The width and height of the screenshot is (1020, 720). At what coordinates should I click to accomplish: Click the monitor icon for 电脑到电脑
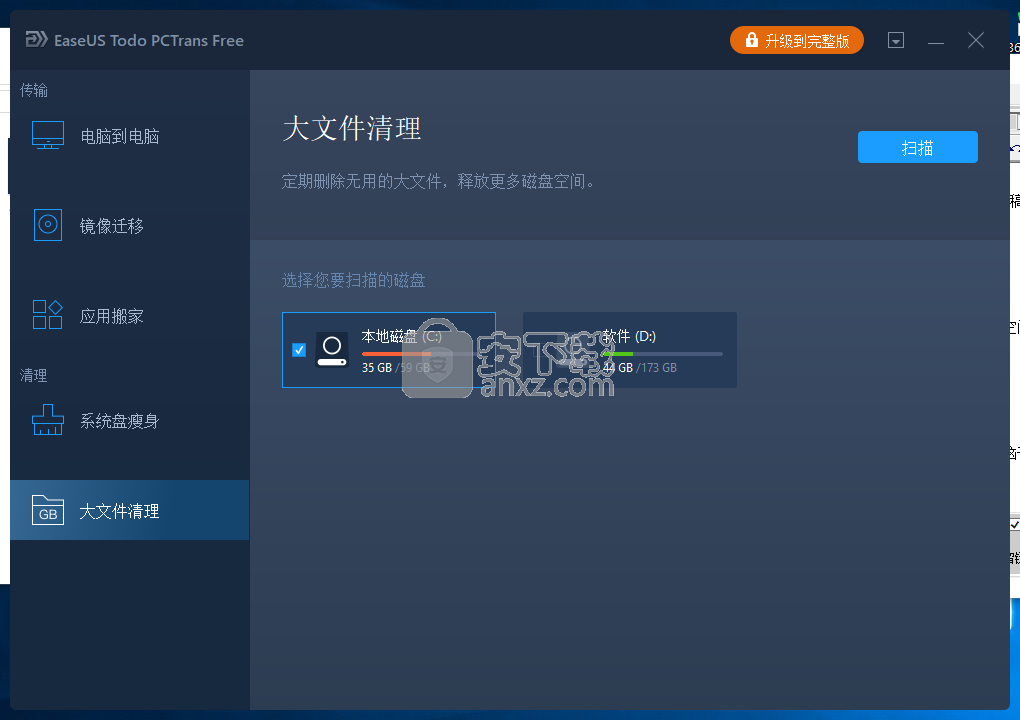click(48, 135)
